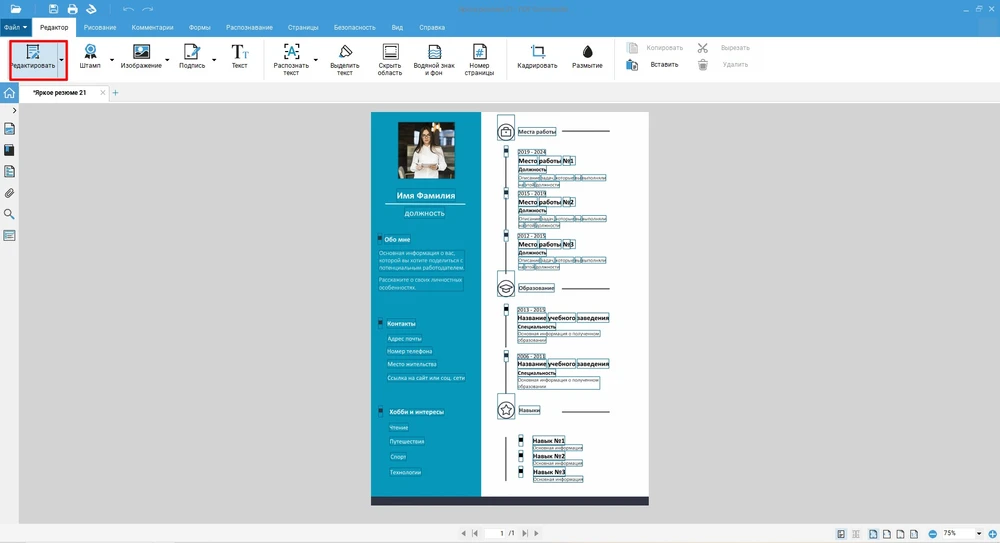Click the Hide area (Скрыть область) tool

tap(390, 59)
